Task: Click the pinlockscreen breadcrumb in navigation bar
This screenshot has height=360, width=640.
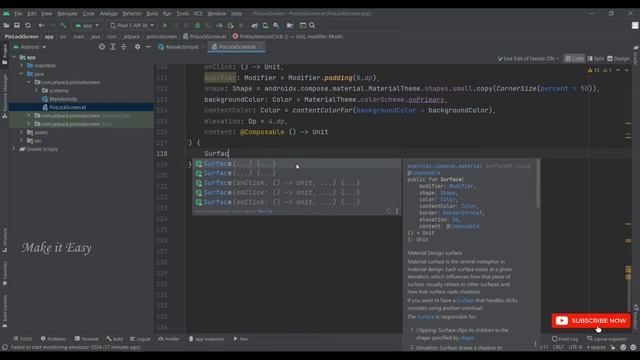Action: [162, 36]
